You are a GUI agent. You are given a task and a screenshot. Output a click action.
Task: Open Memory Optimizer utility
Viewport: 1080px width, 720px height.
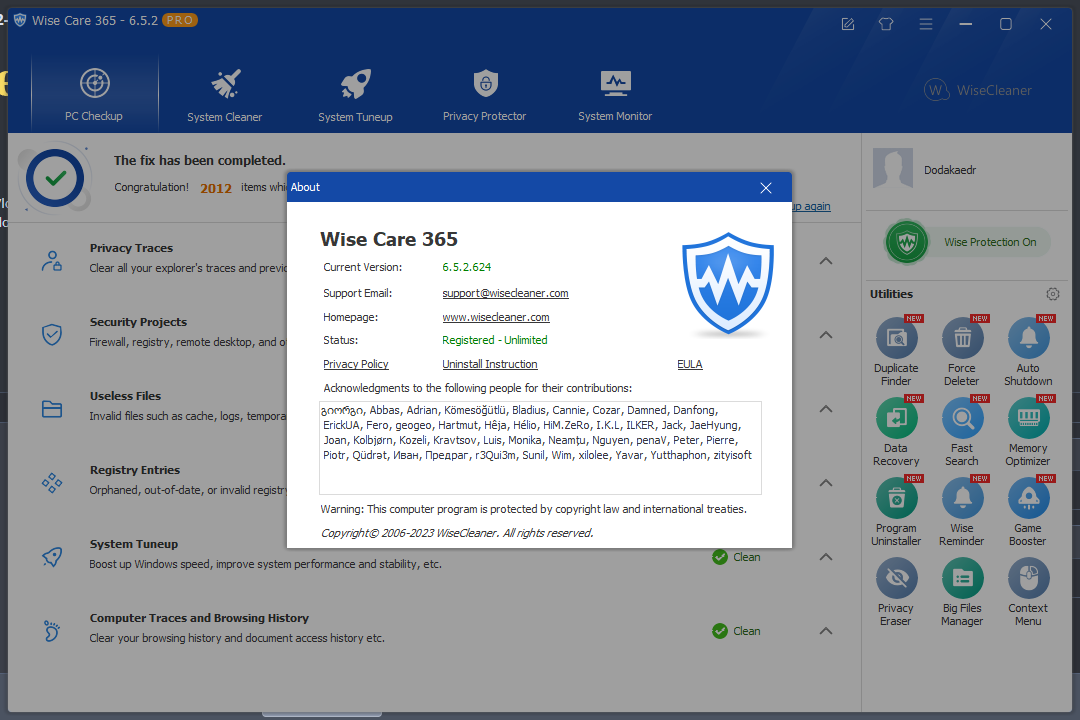pyautogui.click(x=1028, y=431)
